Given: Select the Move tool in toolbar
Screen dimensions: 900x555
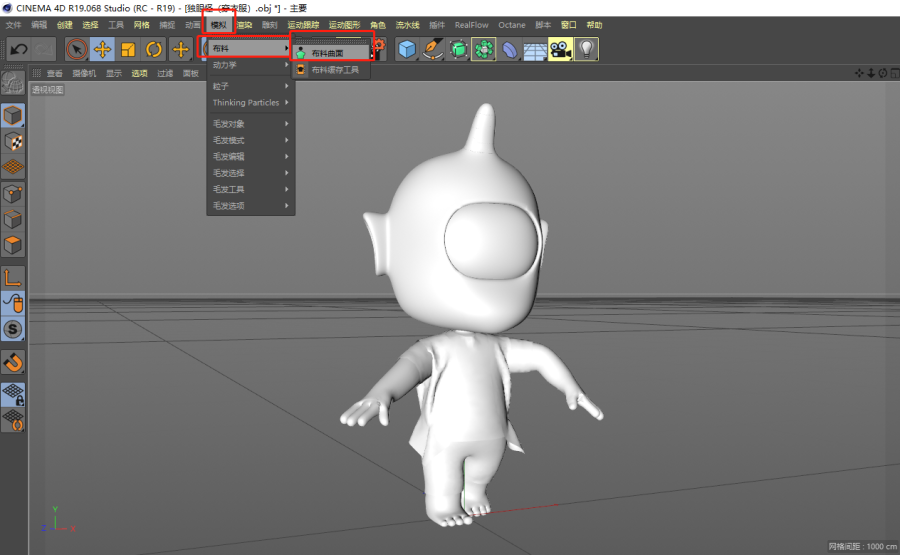Looking at the screenshot, I should click(x=102, y=48).
